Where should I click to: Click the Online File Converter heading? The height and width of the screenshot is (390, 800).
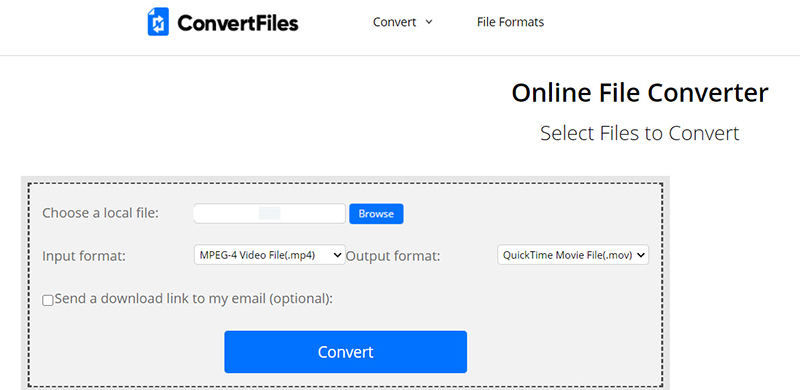pyautogui.click(x=640, y=93)
